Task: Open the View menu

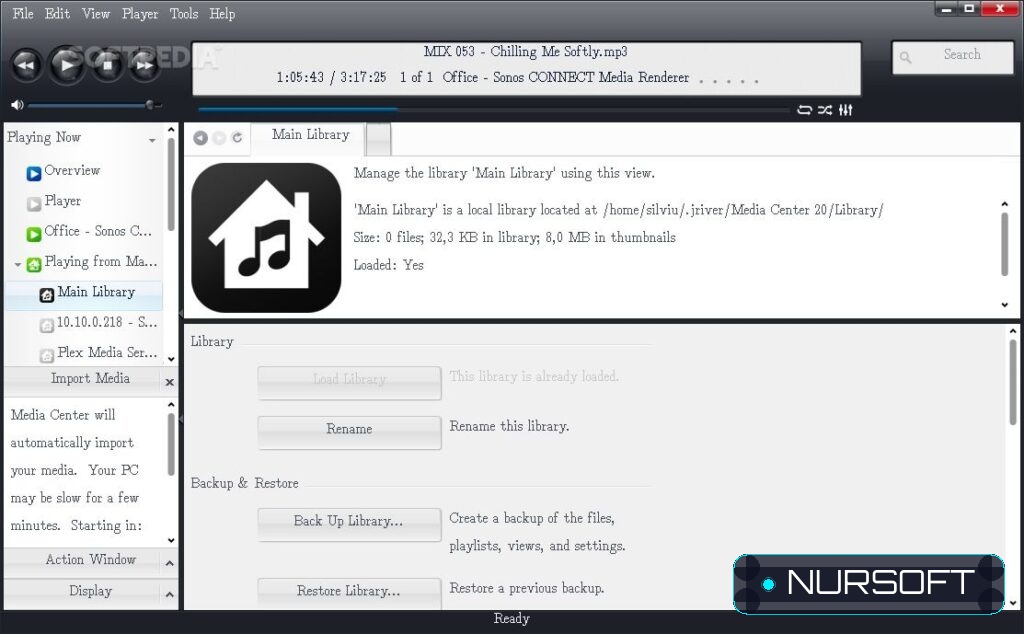Action: pos(96,14)
